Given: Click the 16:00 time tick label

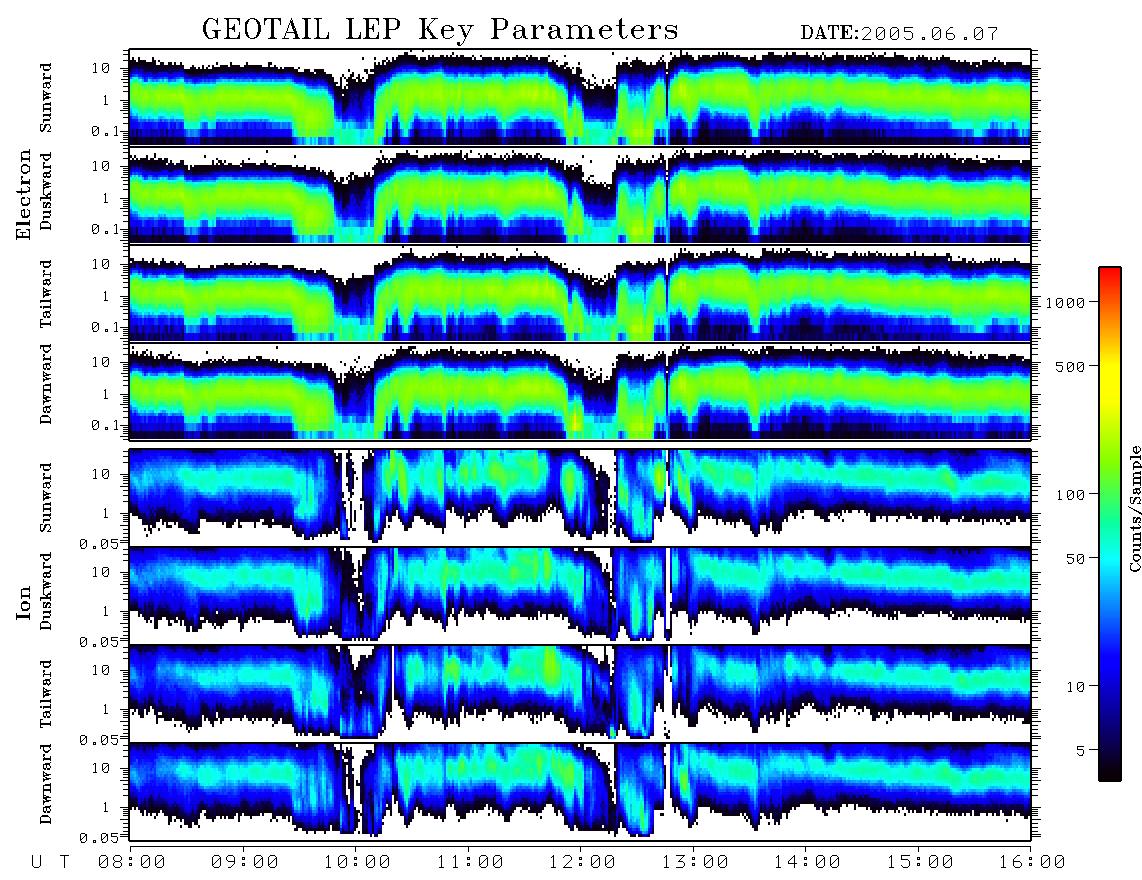Looking at the screenshot, I should 1032,862.
